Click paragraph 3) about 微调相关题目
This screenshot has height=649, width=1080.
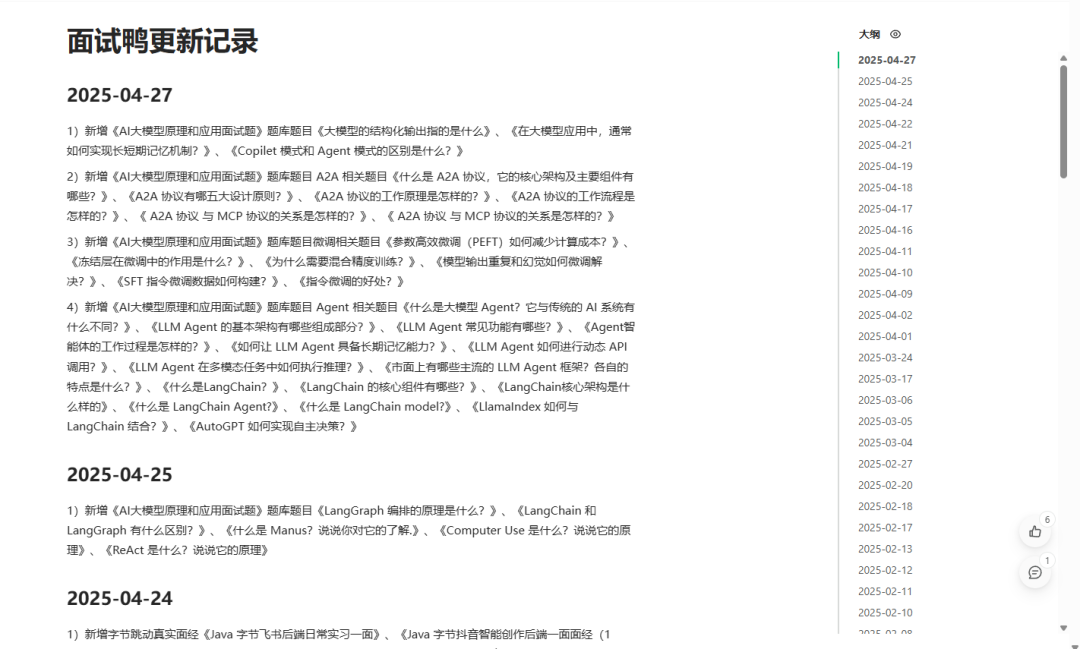[349, 262]
